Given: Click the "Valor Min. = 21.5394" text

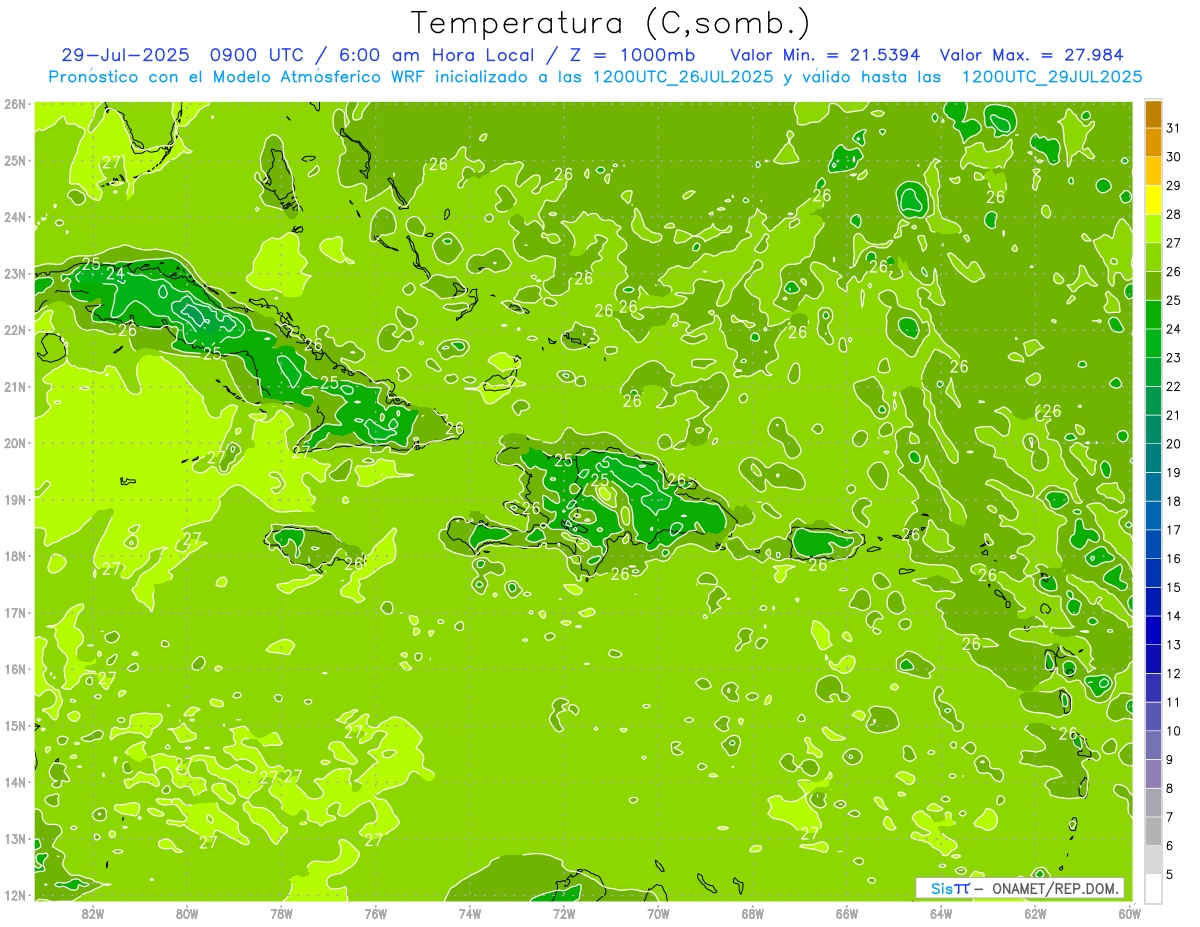Looking at the screenshot, I should pyautogui.click(x=824, y=54).
